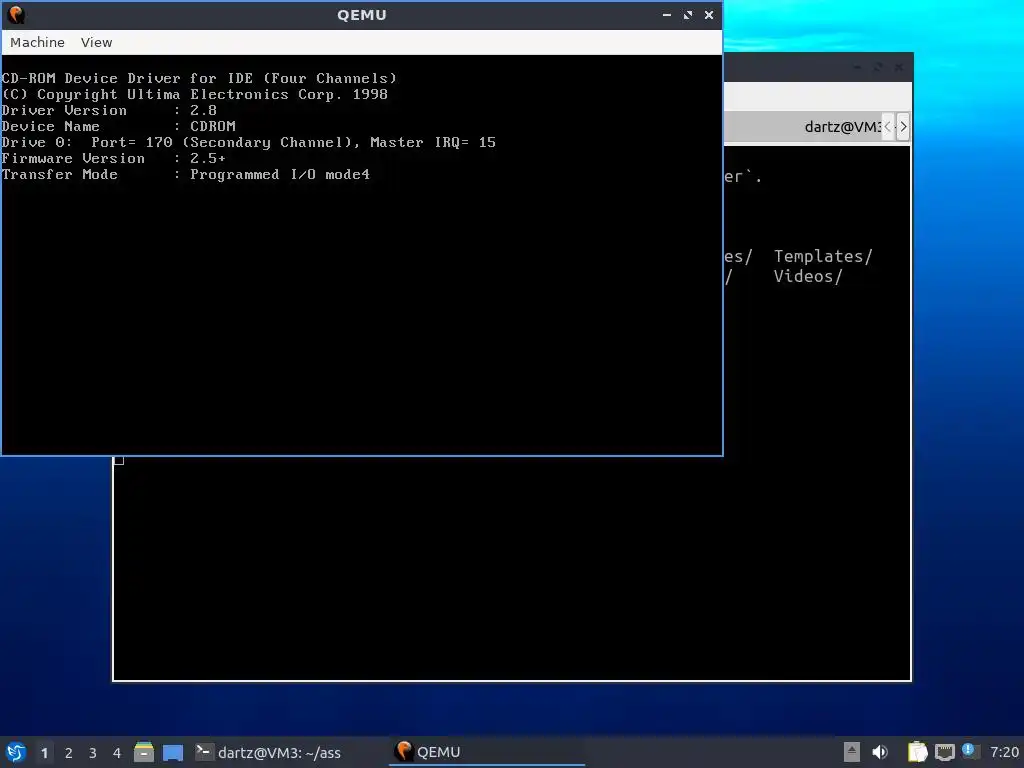
Task: Minimize the QEMU window
Action: click(x=667, y=14)
